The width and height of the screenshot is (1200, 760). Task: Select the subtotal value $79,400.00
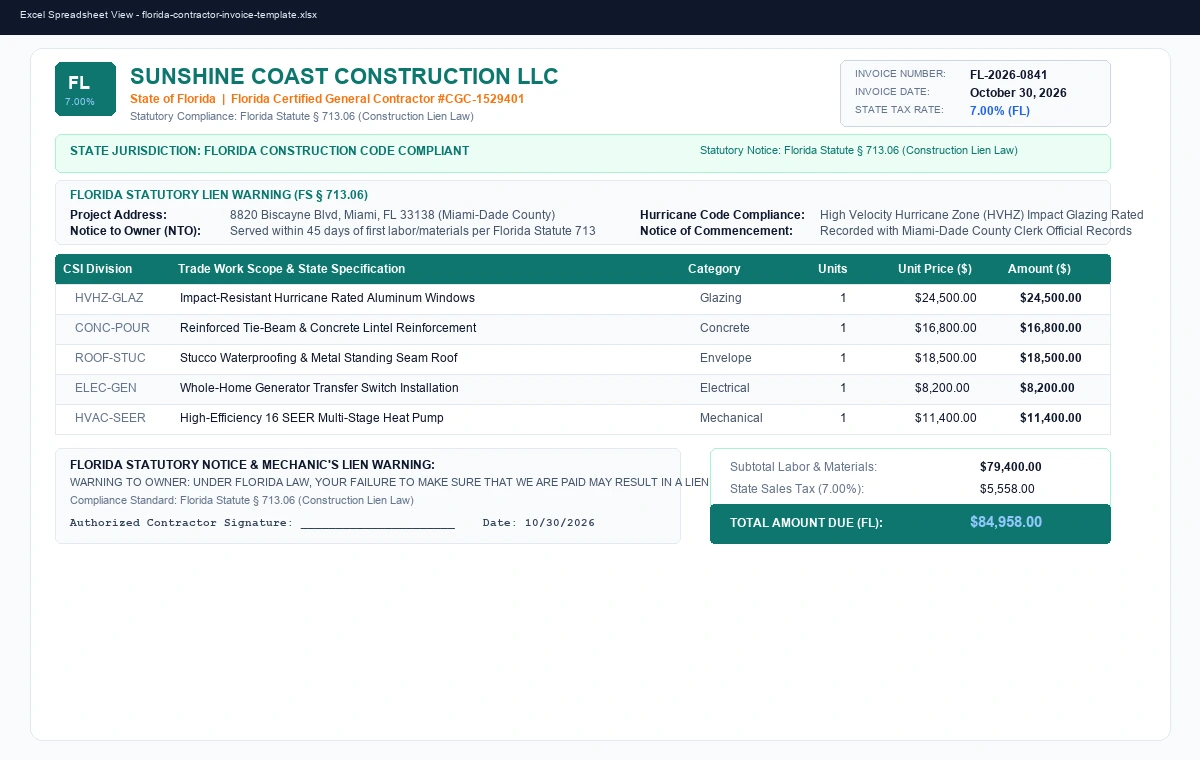click(x=1010, y=467)
